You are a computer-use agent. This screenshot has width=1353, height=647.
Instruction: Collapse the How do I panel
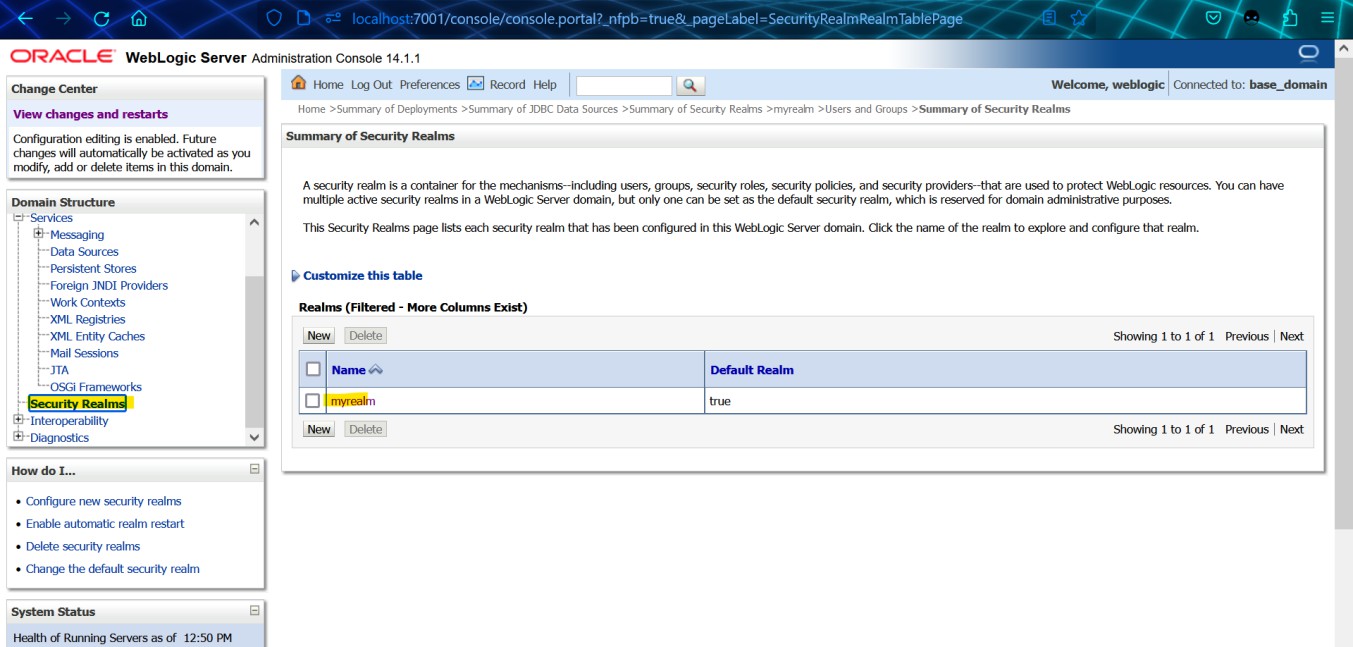pyautogui.click(x=254, y=469)
